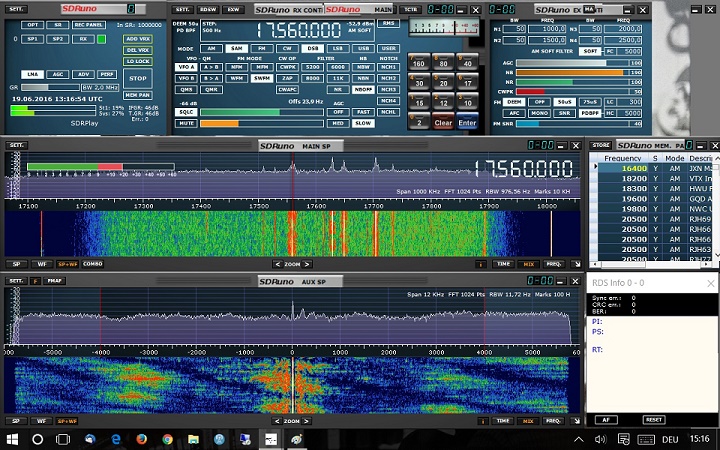Open Cortana search circle on taskbar
Screen dimensions: 720x450
[x=38, y=439]
